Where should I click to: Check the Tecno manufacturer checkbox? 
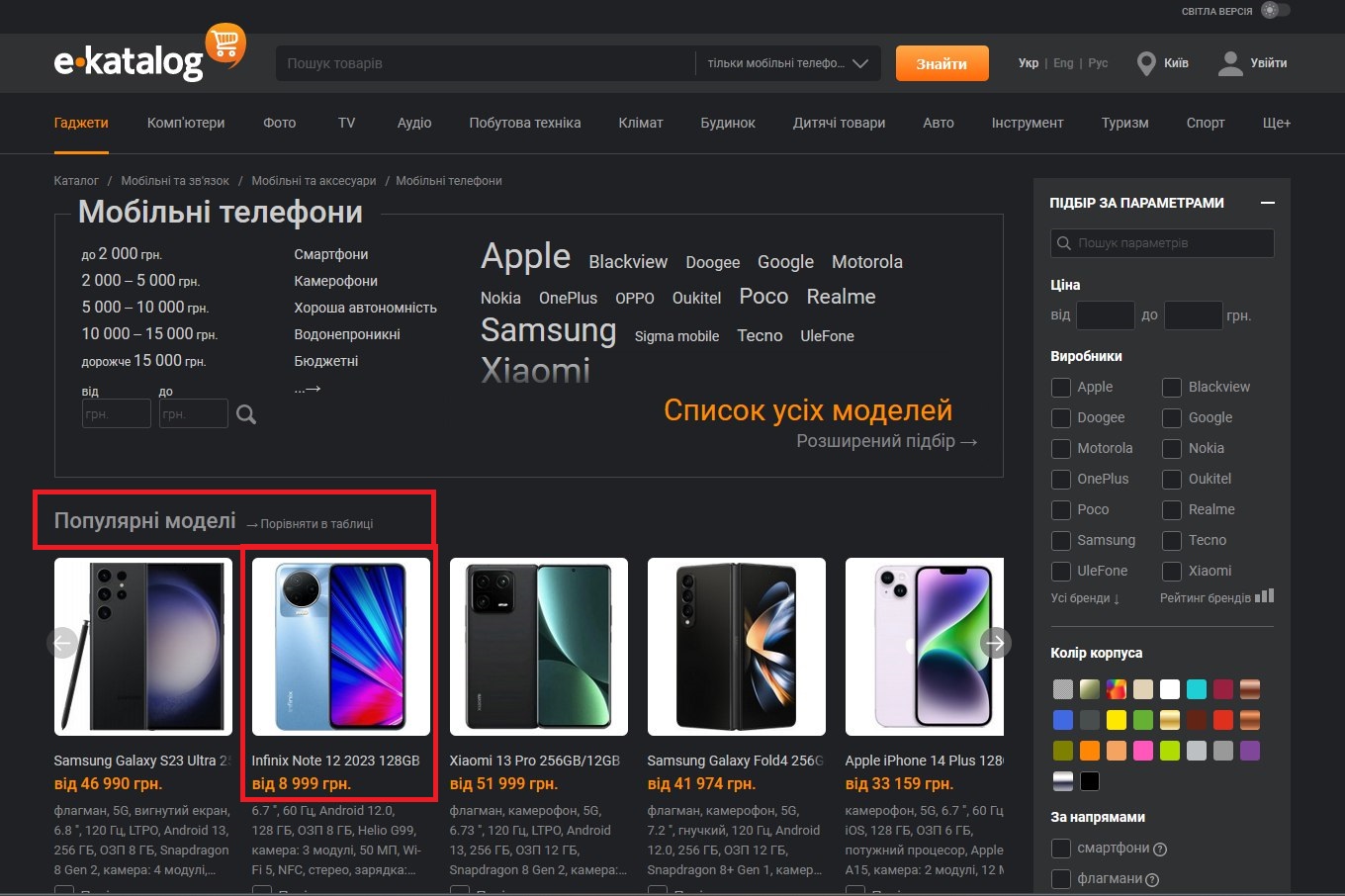point(1171,540)
